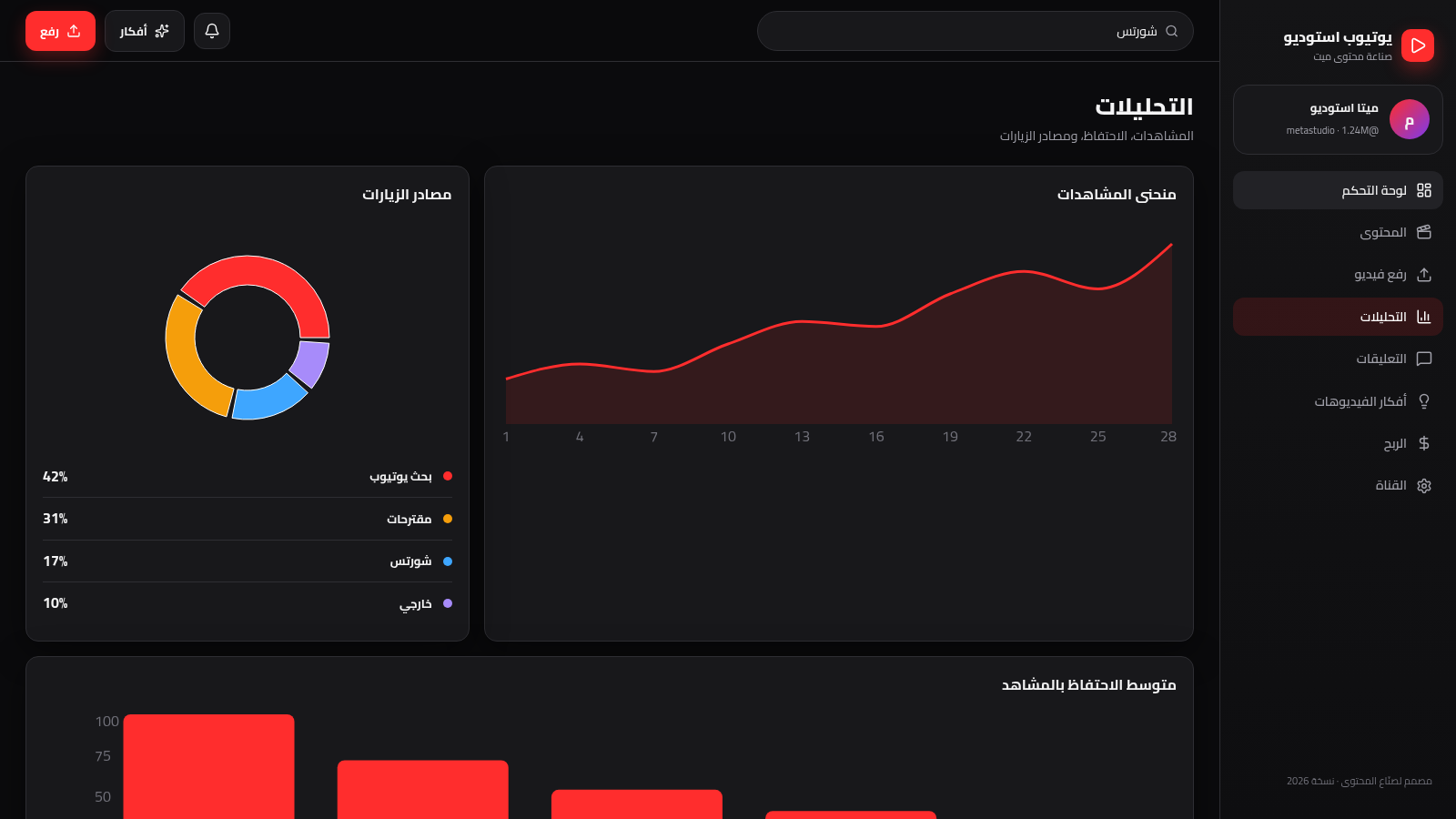Click the purple م channel avatar

1410,119
